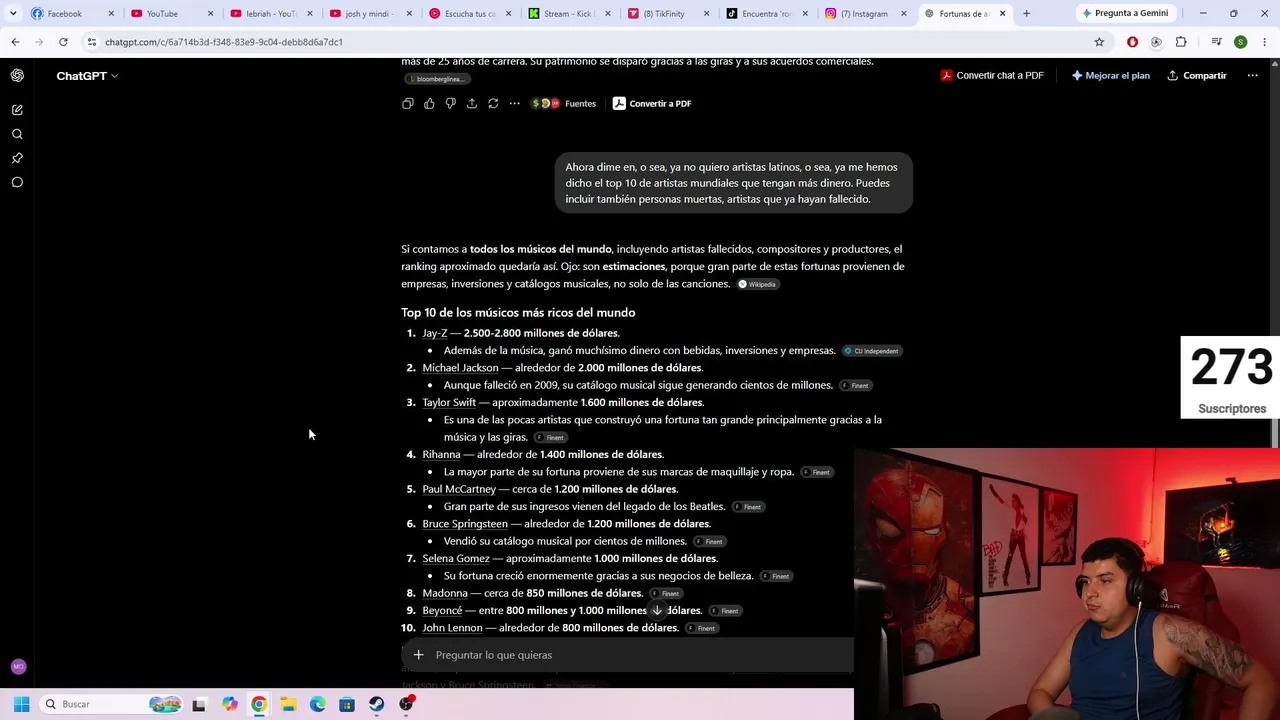Open a new browser tab

tap(1026, 14)
